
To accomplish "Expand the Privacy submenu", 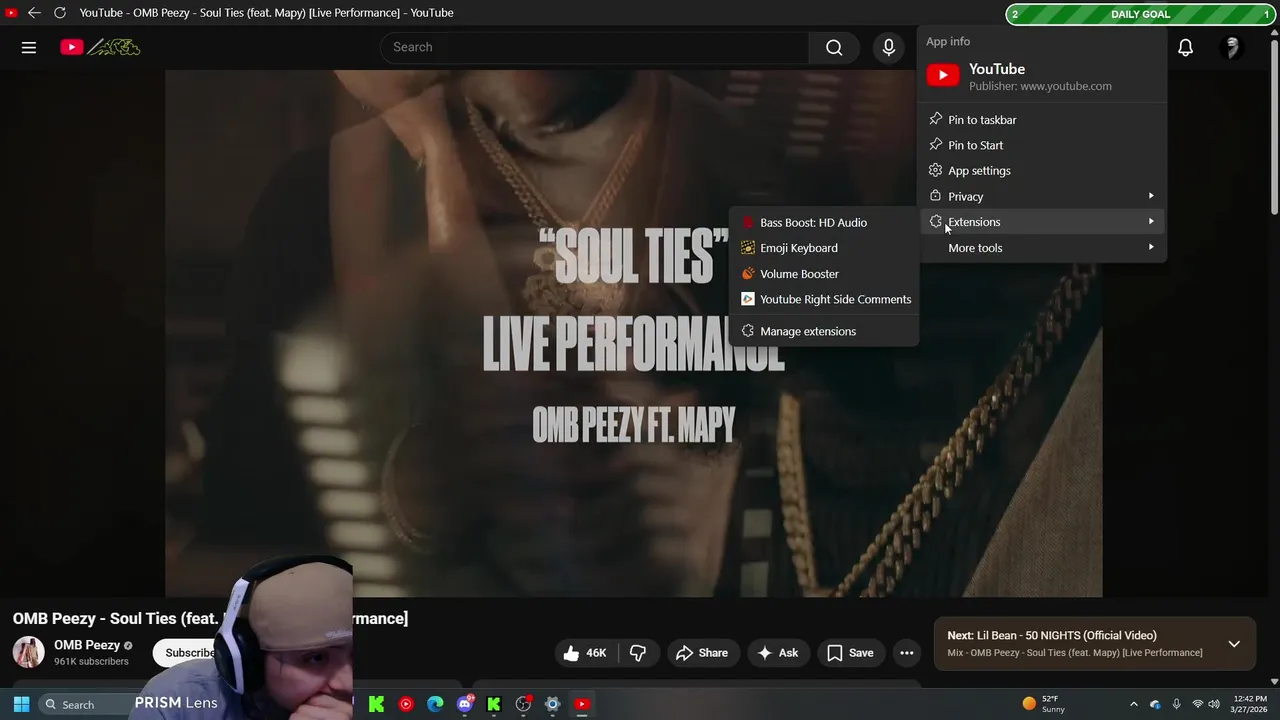I will (x=1041, y=196).
